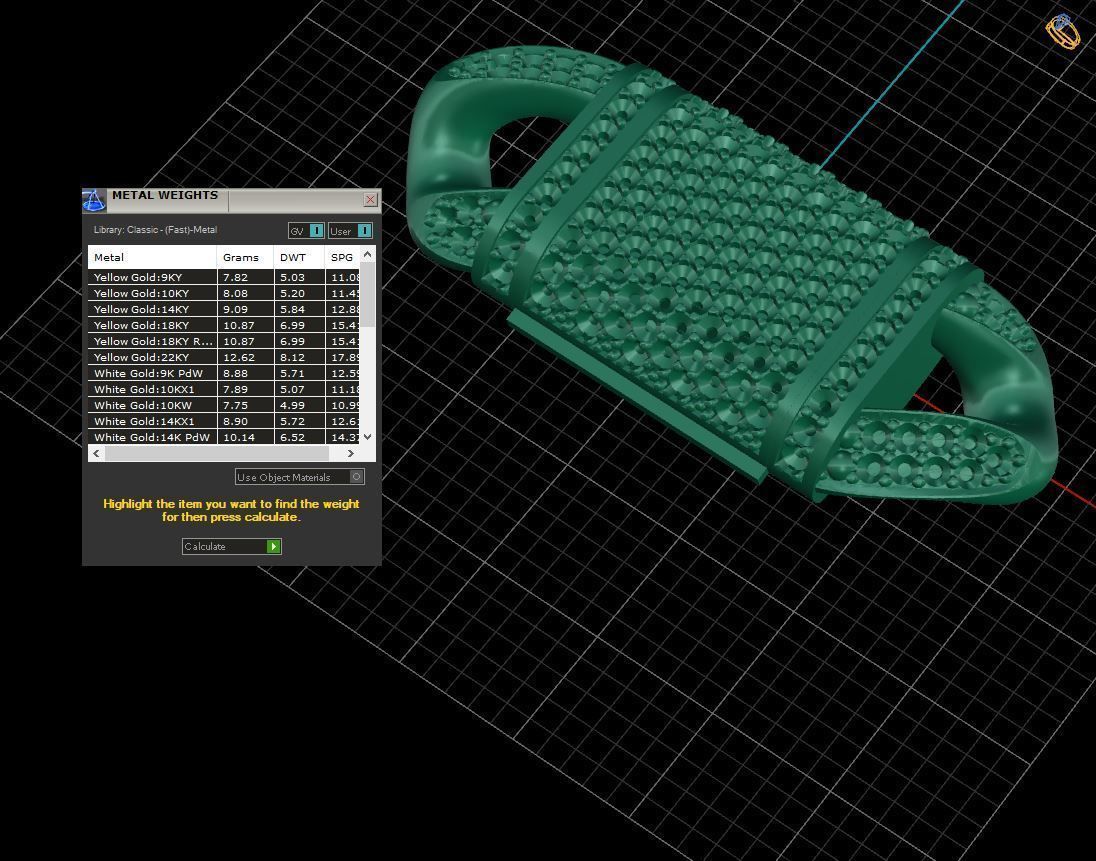Select the White Gold:9K PdW row
1096x861 pixels.
click(x=224, y=373)
